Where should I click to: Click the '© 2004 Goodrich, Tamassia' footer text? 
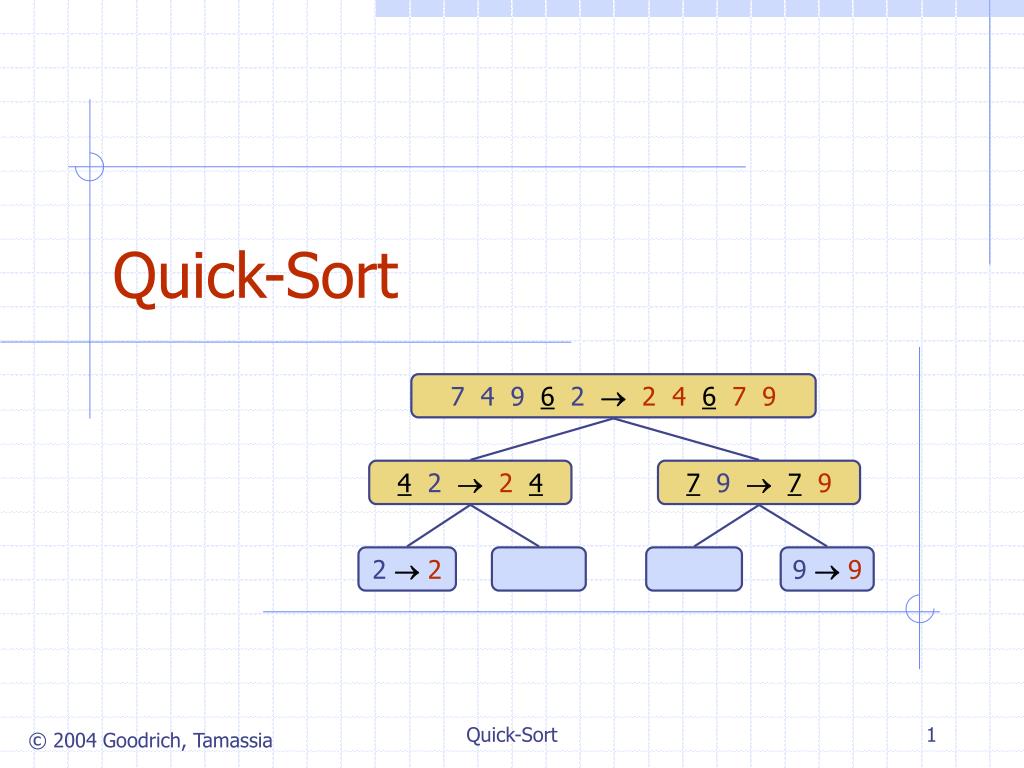[150, 741]
